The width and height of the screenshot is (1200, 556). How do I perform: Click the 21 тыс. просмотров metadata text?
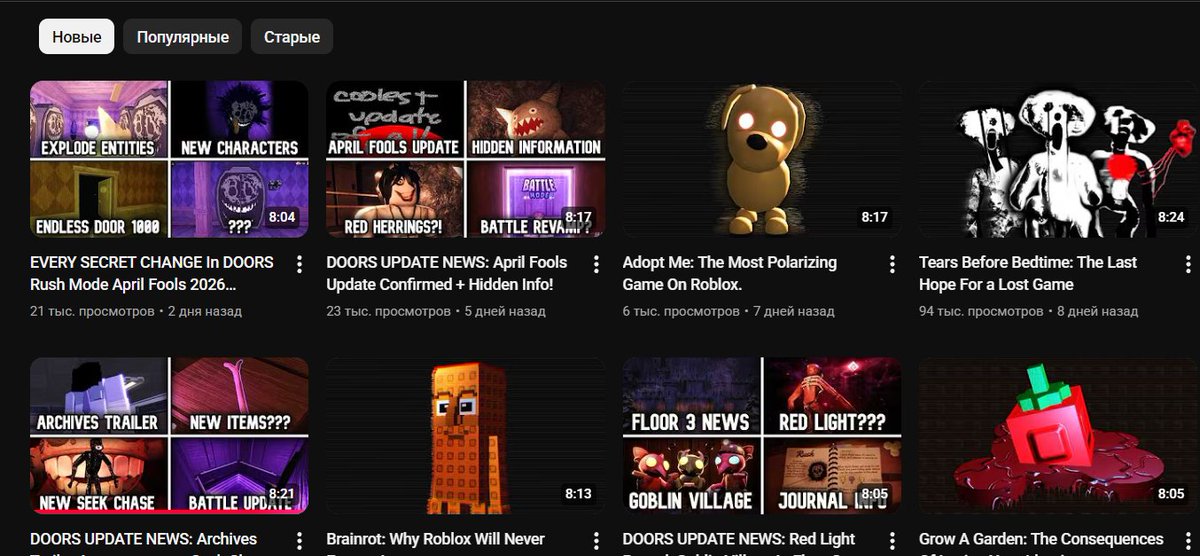pyautogui.click(x=92, y=311)
